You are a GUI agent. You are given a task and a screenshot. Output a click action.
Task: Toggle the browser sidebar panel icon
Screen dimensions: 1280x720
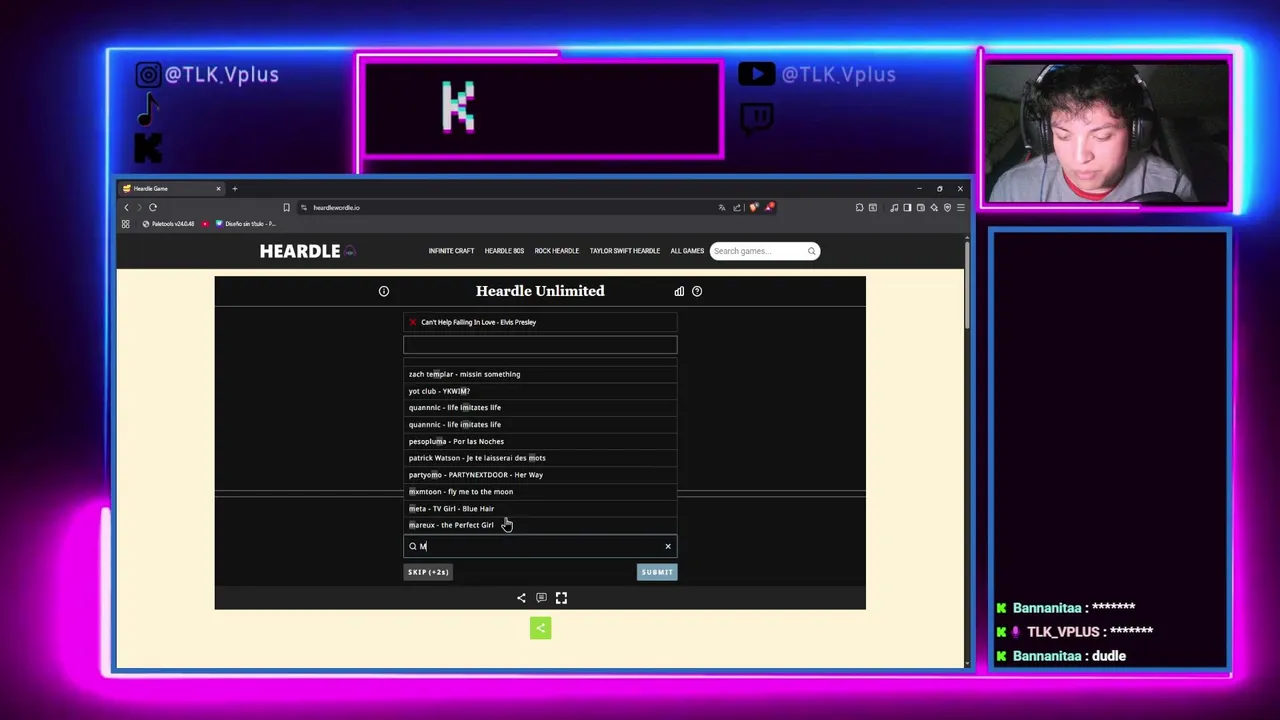tap(907, 207)
